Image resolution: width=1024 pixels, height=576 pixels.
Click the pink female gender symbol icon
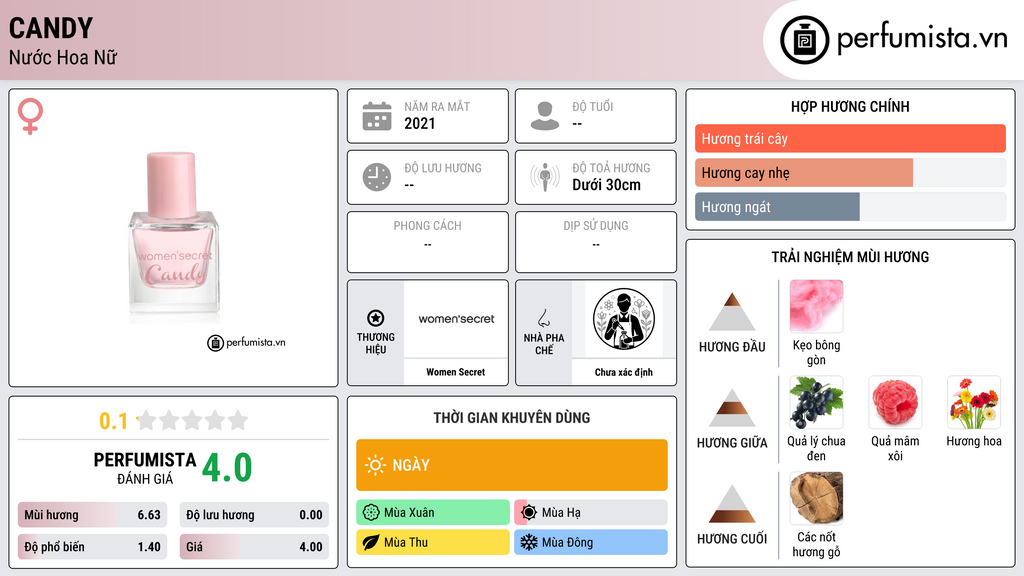pyautogui.click(x=30, y=116)
